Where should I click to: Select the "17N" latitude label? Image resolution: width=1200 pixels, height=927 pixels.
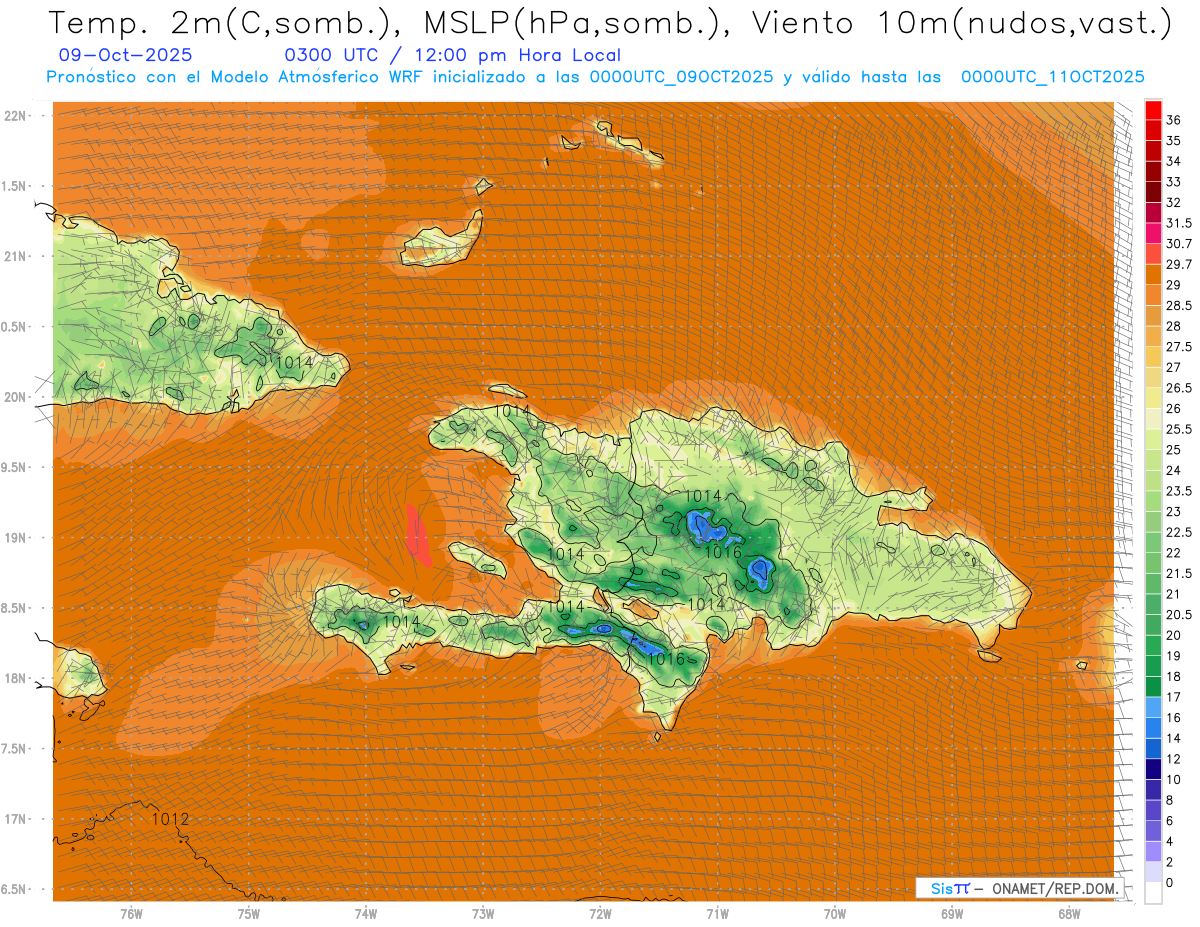pos(17,819)
